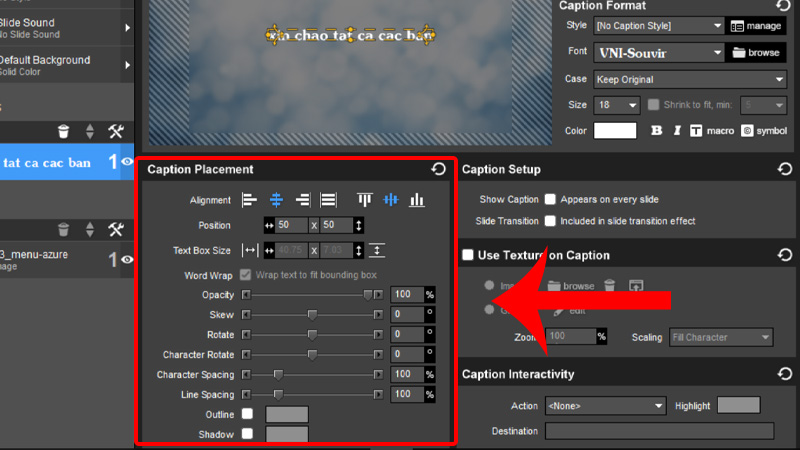
Task: Select menu-azure layer entry
Action: pyautogui.click(x=60, y=259)
